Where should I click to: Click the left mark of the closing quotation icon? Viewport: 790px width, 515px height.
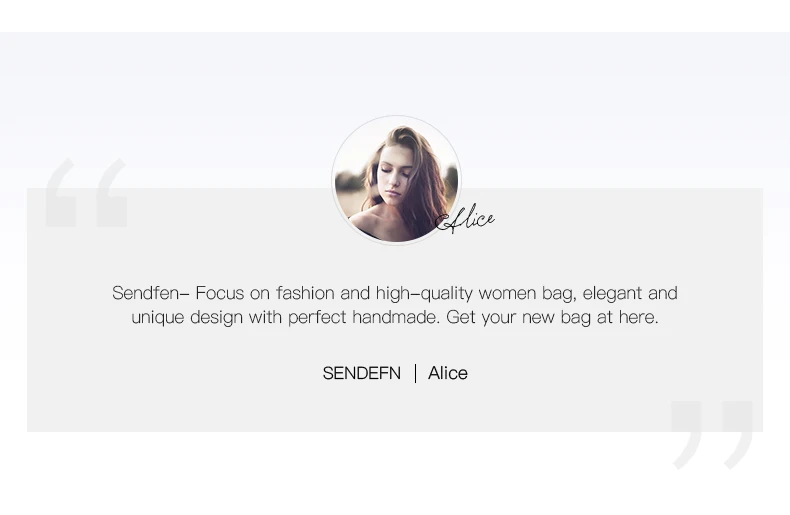[x=686, y=435]
